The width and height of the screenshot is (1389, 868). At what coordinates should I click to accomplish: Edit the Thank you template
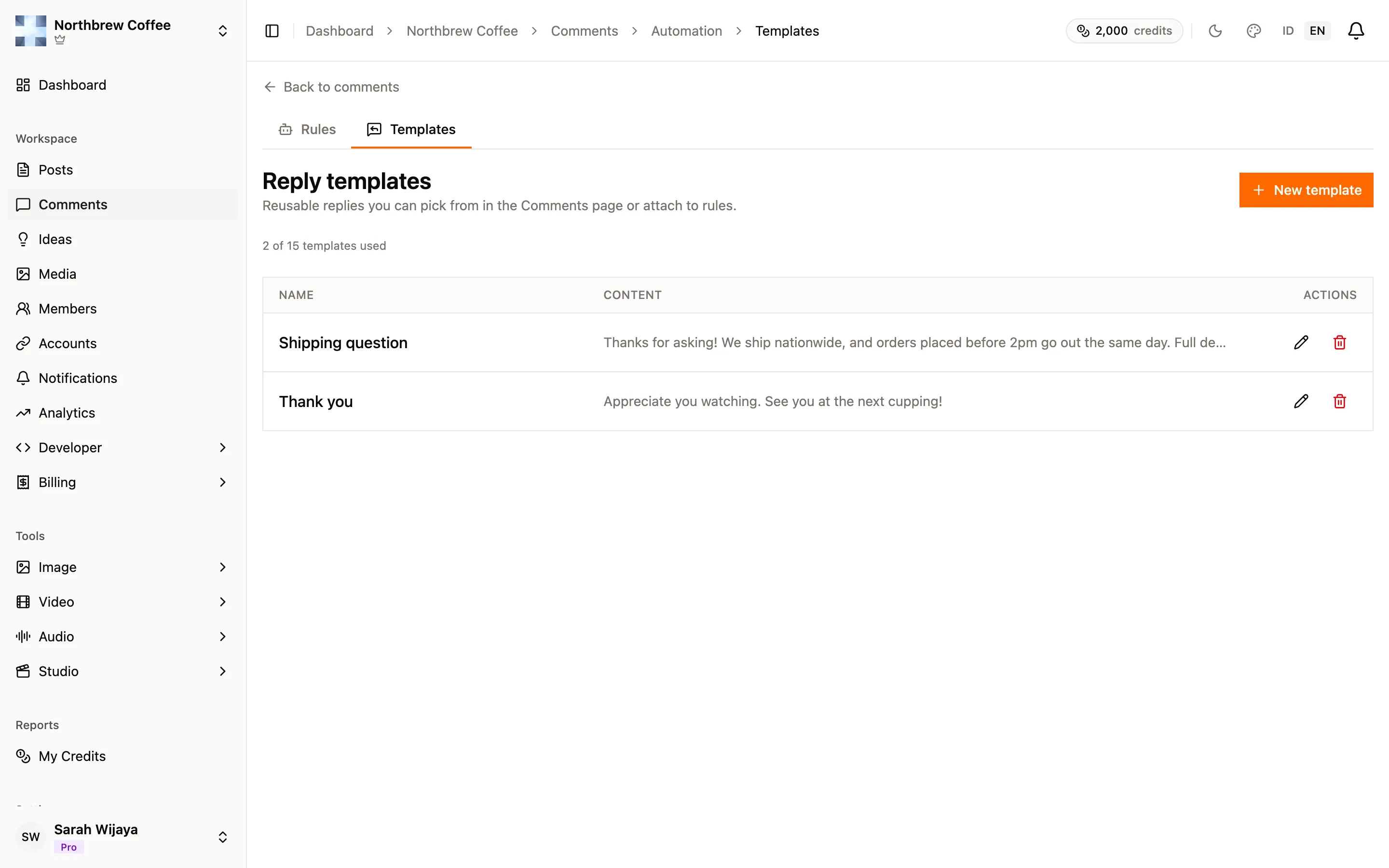[1301, 401]
